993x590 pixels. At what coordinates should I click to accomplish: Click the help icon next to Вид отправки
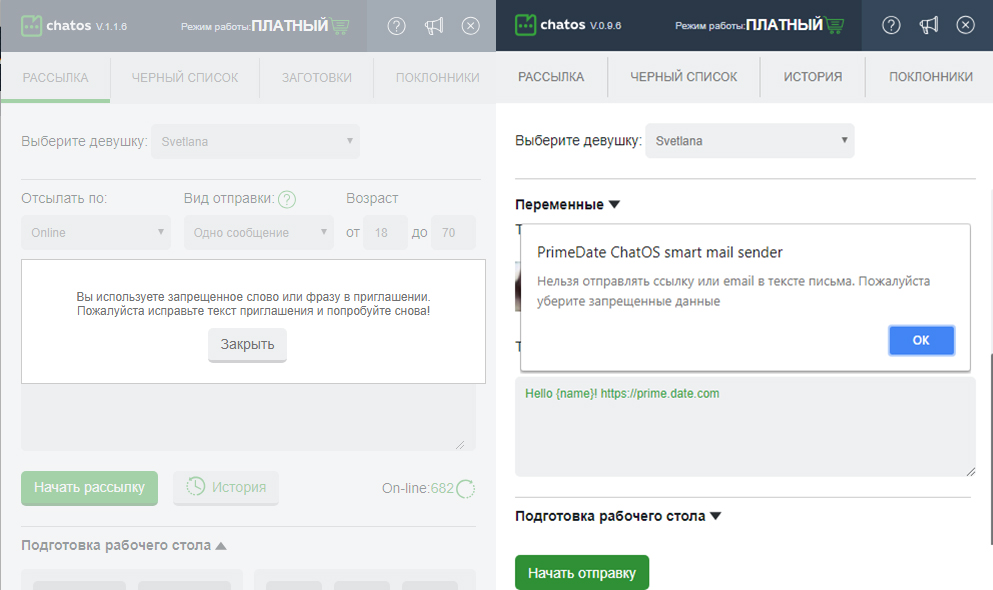[x=287, y=199]
